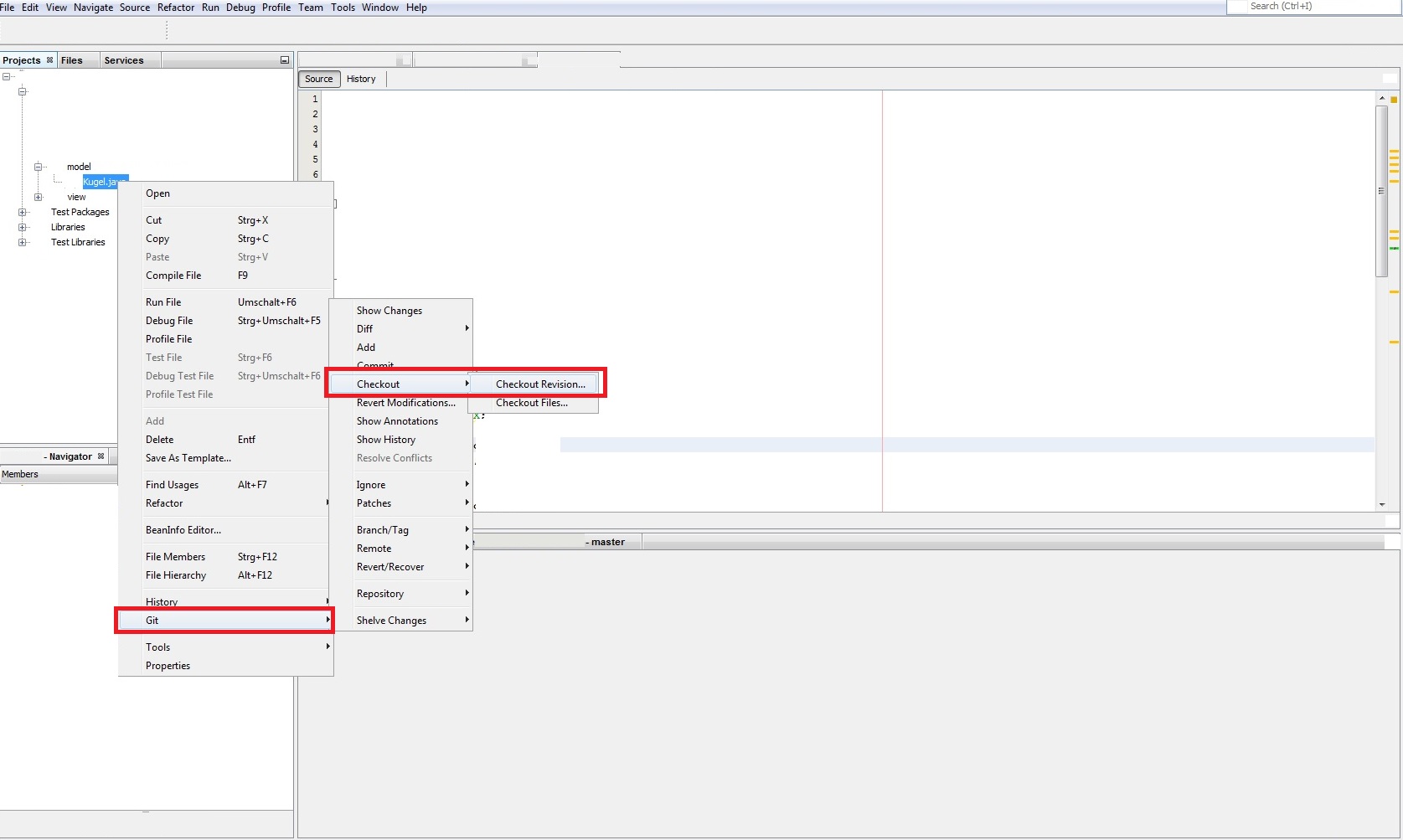Expand the Libraries node
This screenshot has height=840, width=1403.
tap(23, 227)
